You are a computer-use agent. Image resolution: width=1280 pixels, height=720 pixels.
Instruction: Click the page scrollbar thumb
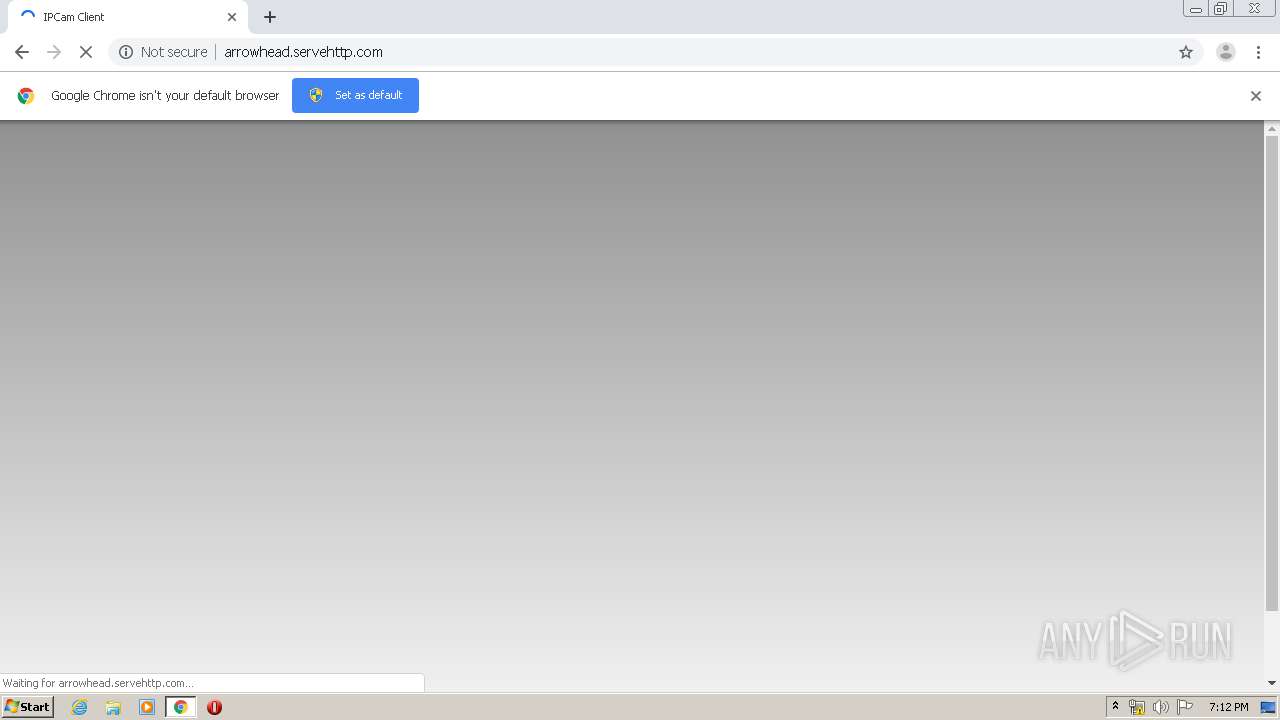(1272, 373)
